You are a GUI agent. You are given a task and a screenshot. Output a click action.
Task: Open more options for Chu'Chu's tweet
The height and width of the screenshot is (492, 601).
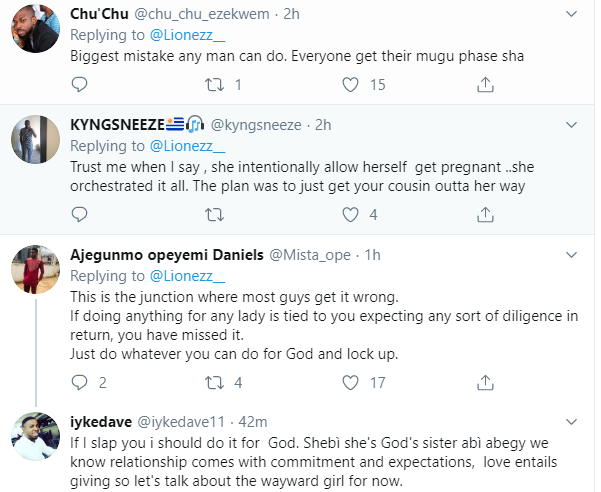(x=571, y=14)
